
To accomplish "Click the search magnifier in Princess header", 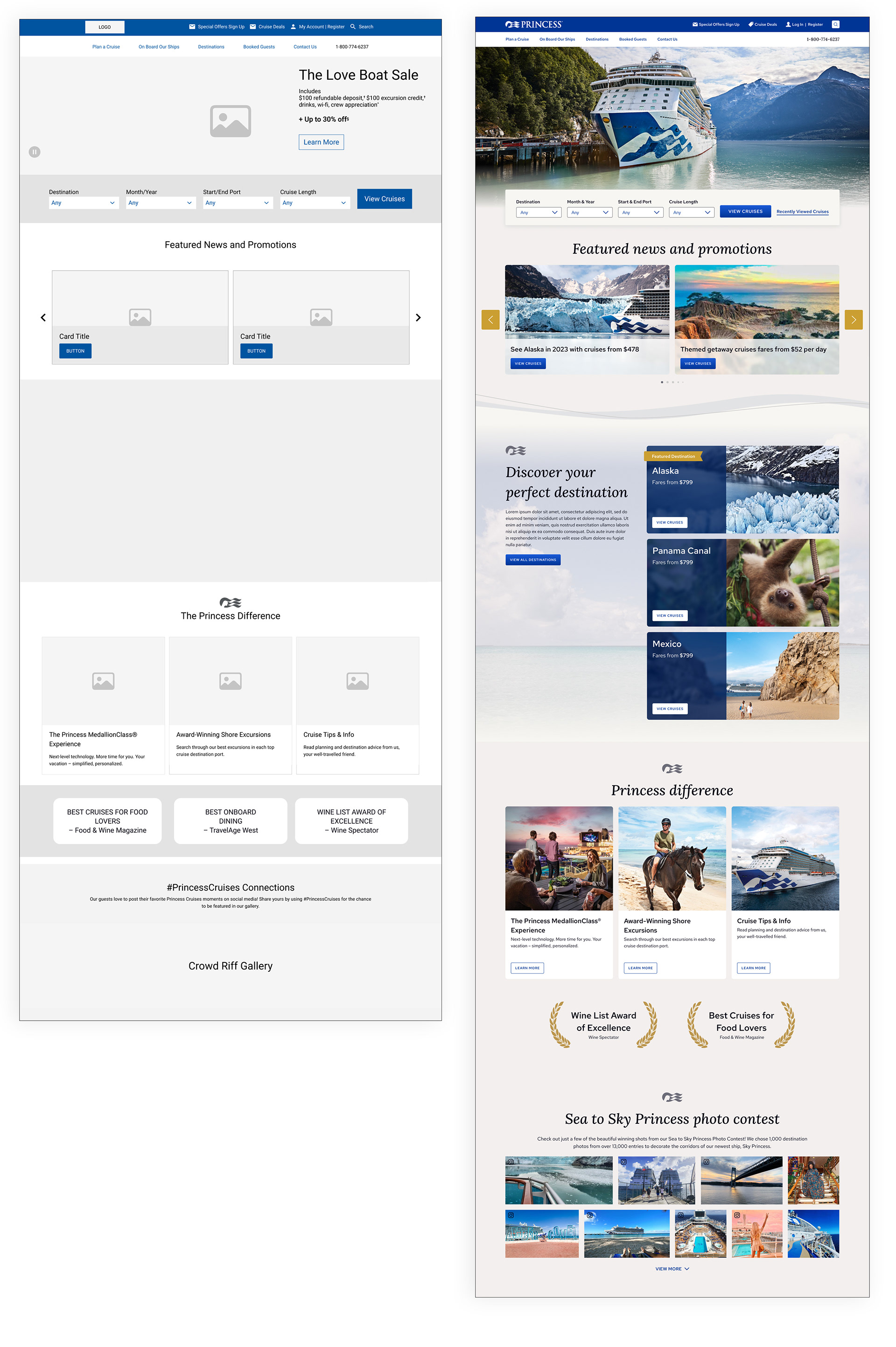I will 835,25.
